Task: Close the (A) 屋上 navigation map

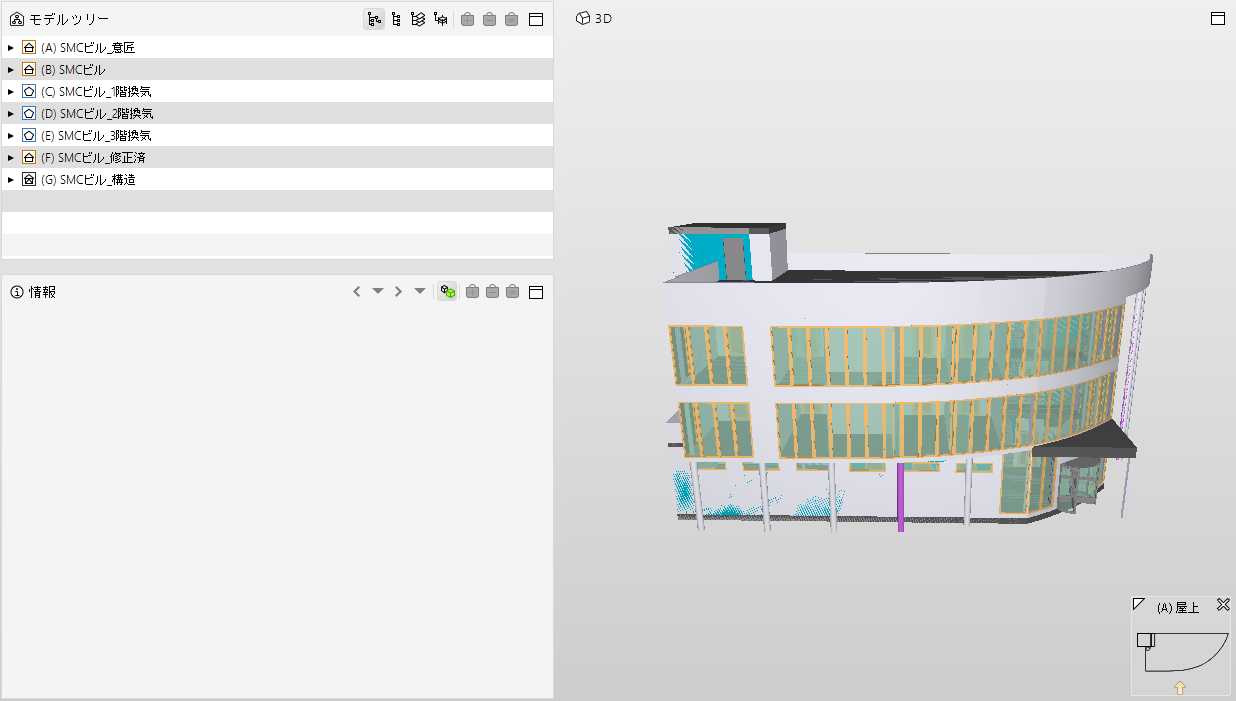Action: pos(1222,605)
